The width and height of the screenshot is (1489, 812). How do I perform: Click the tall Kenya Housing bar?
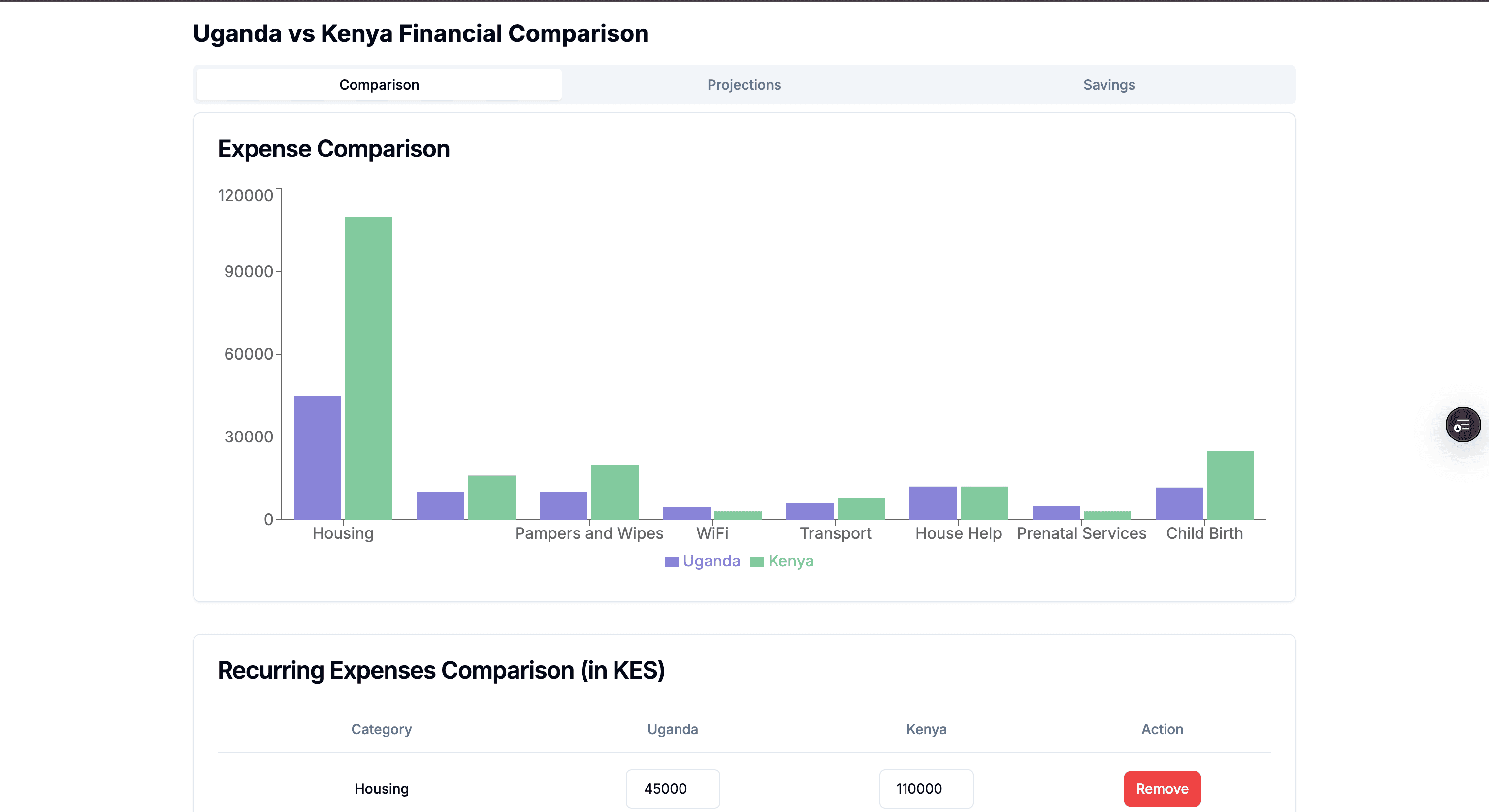(x=368, y=368)
